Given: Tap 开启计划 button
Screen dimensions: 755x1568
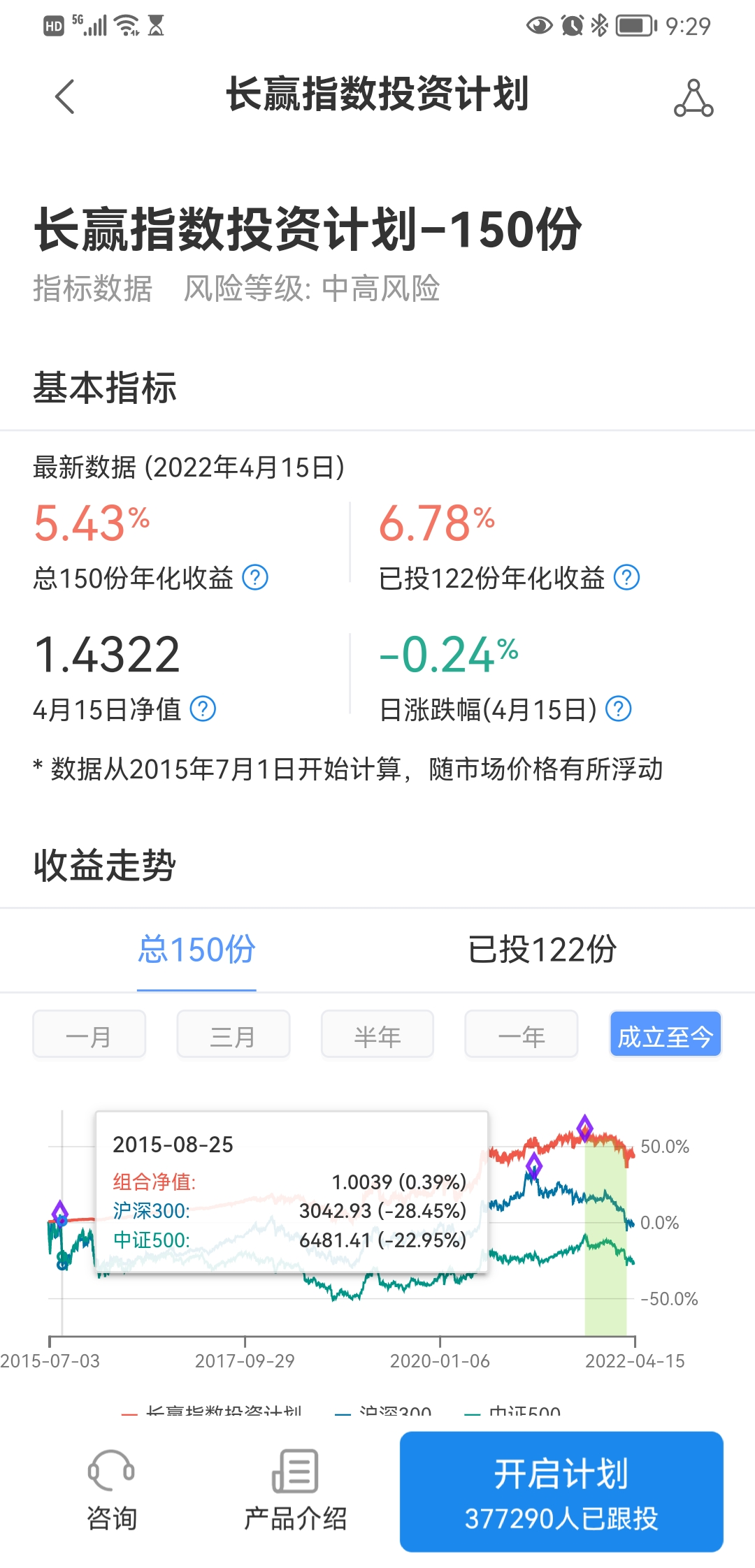Looking at the screenshot, I should pyautogui.click(x=561, y=1492).
